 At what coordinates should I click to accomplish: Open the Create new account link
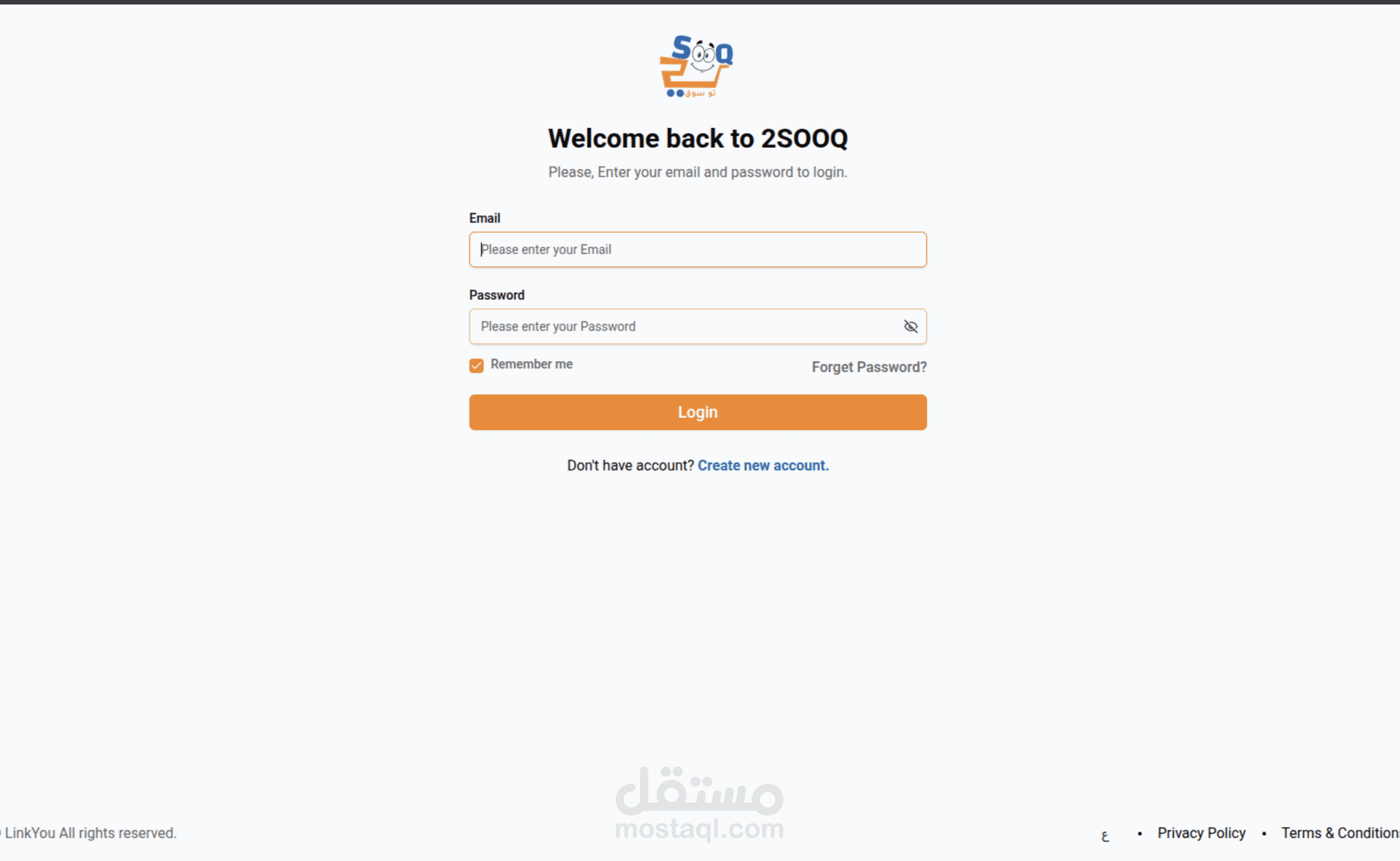pyautogui.click(x=763, y=466)
